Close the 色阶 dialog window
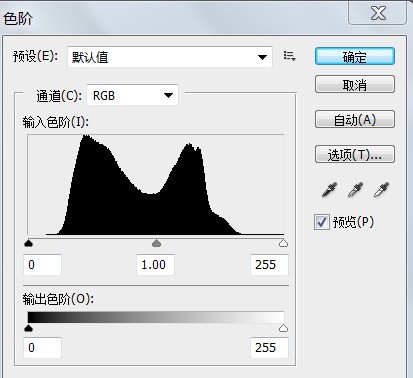413x378 pixels. 378,13
